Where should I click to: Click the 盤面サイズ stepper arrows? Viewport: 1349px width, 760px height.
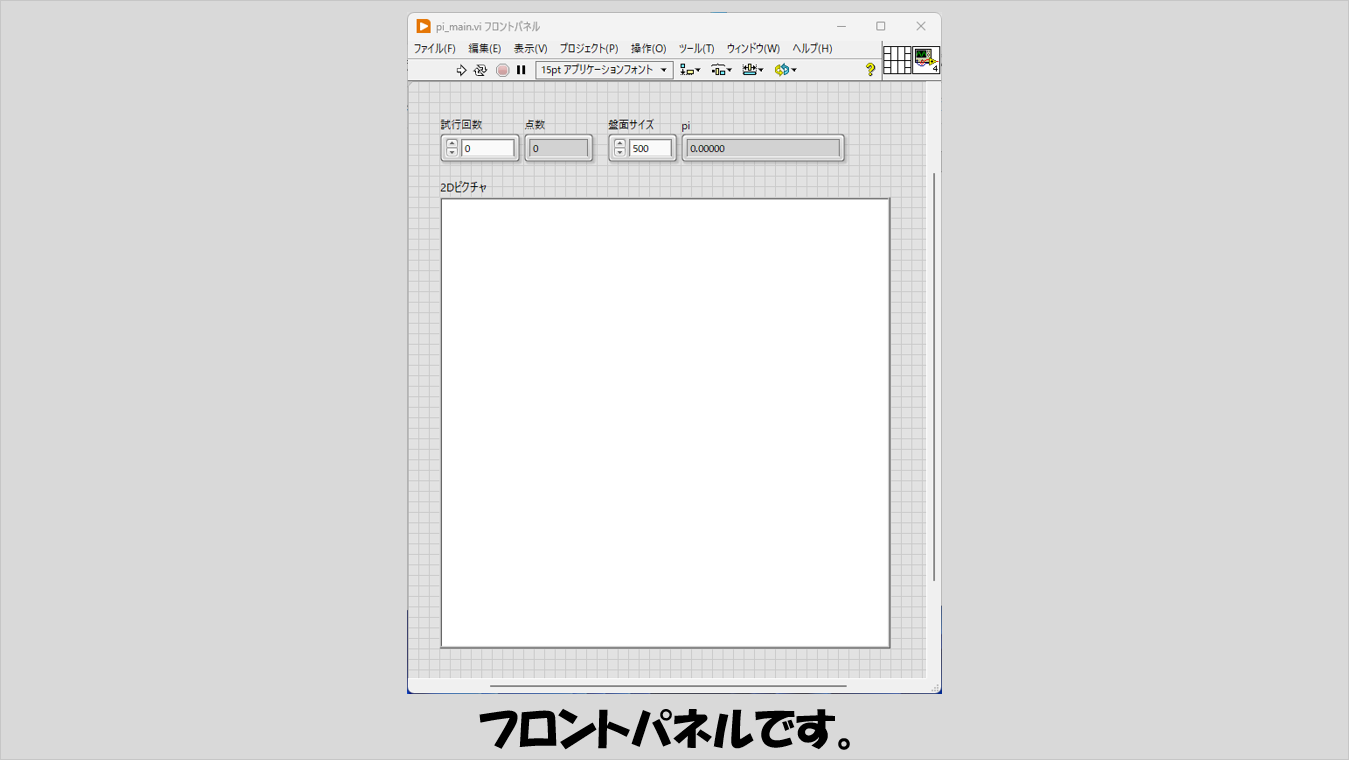pyautogui.click(x=620, y=148)
